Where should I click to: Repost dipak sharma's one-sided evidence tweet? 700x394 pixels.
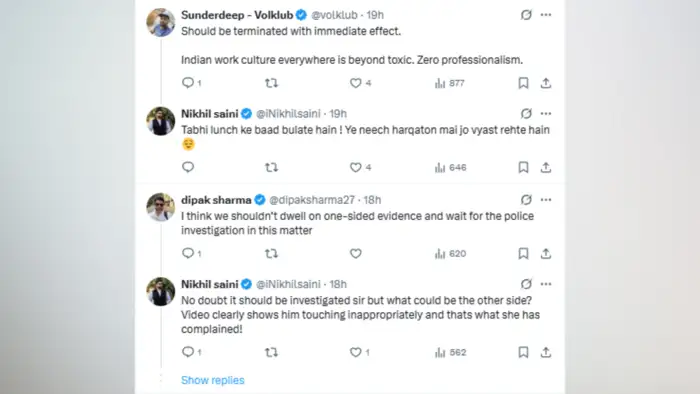point(271,253)
